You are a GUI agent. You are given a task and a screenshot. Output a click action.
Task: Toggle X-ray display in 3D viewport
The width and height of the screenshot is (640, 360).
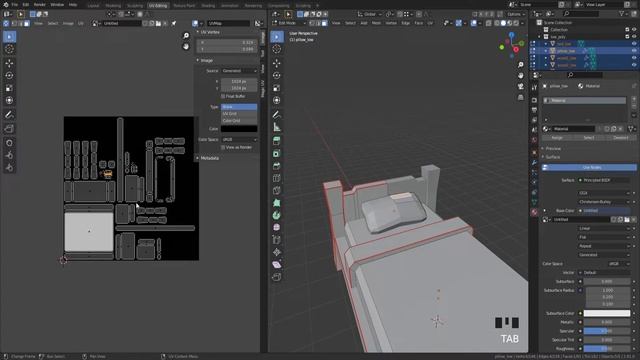coord(489,23)
